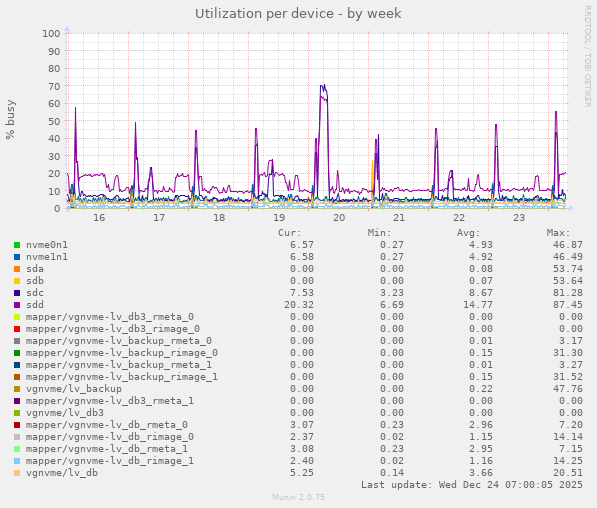Screen dimensions: 597x508
Task: Click vgnvme/lv_db current value 5.25
Action: (302, 473)
